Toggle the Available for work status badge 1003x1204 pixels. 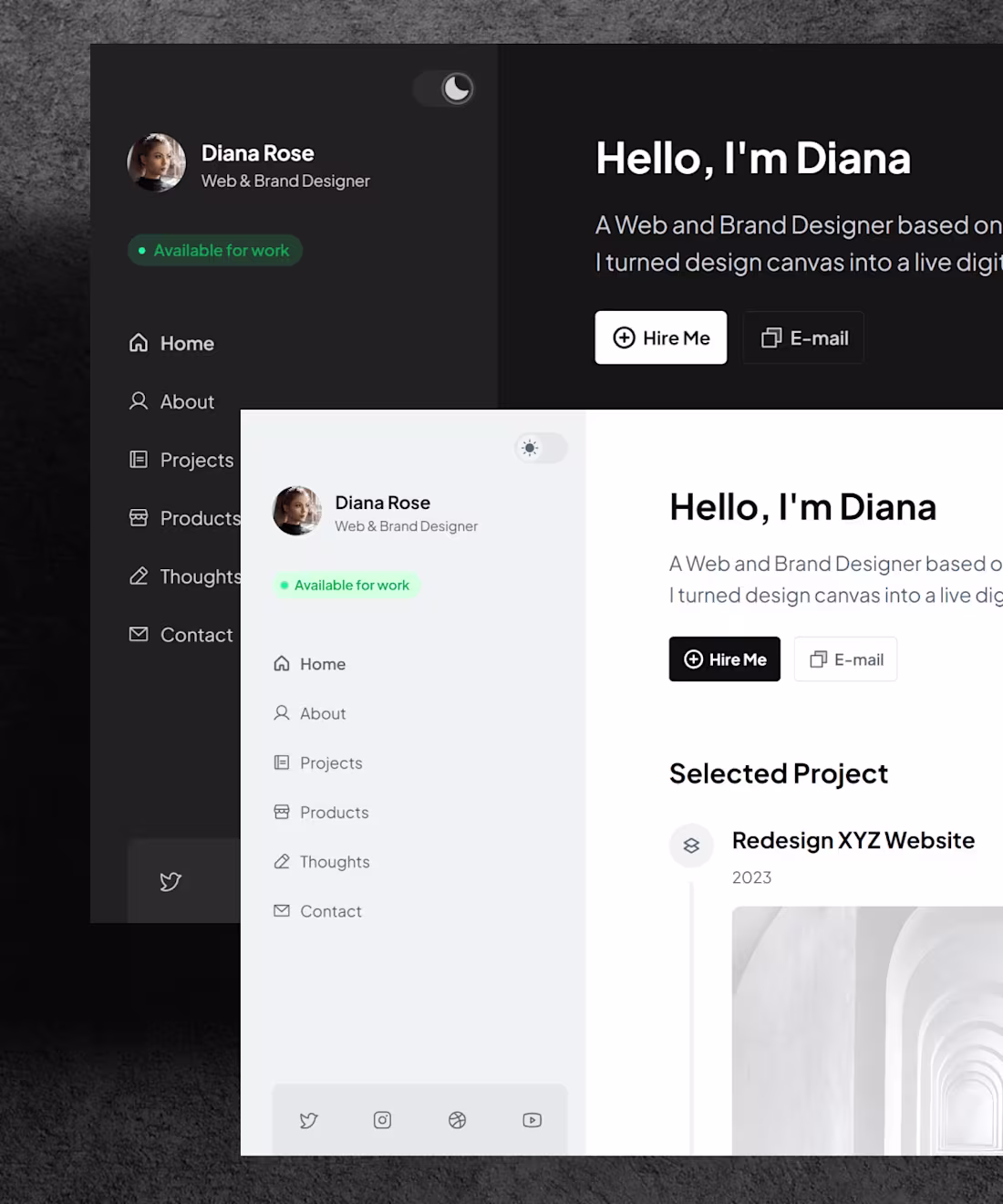click(x=346, y=585)
